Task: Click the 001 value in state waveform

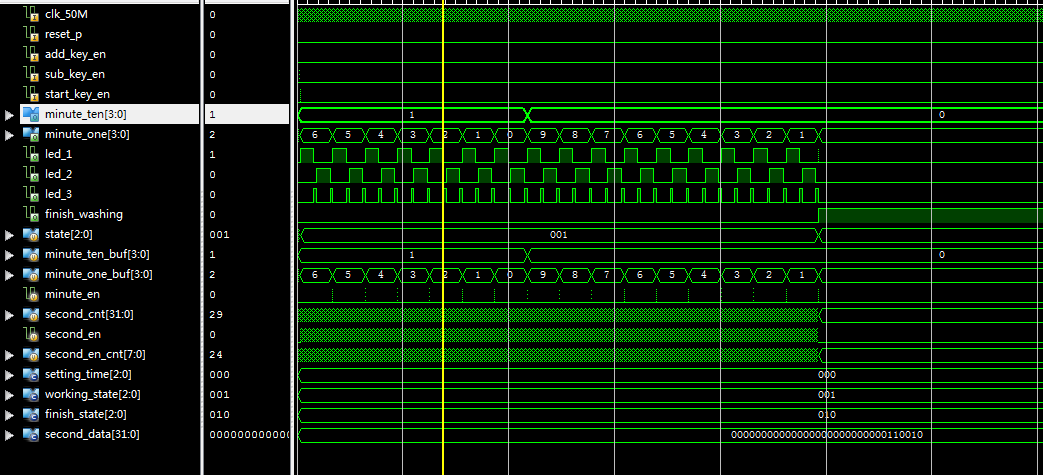Action: click(x=559, y=234)
